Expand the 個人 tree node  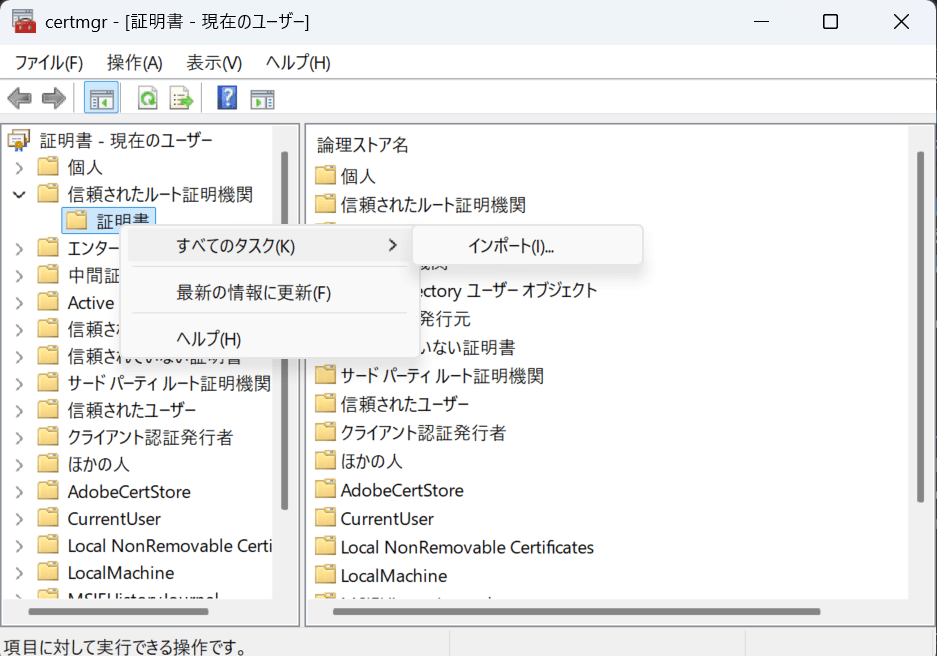18,167
